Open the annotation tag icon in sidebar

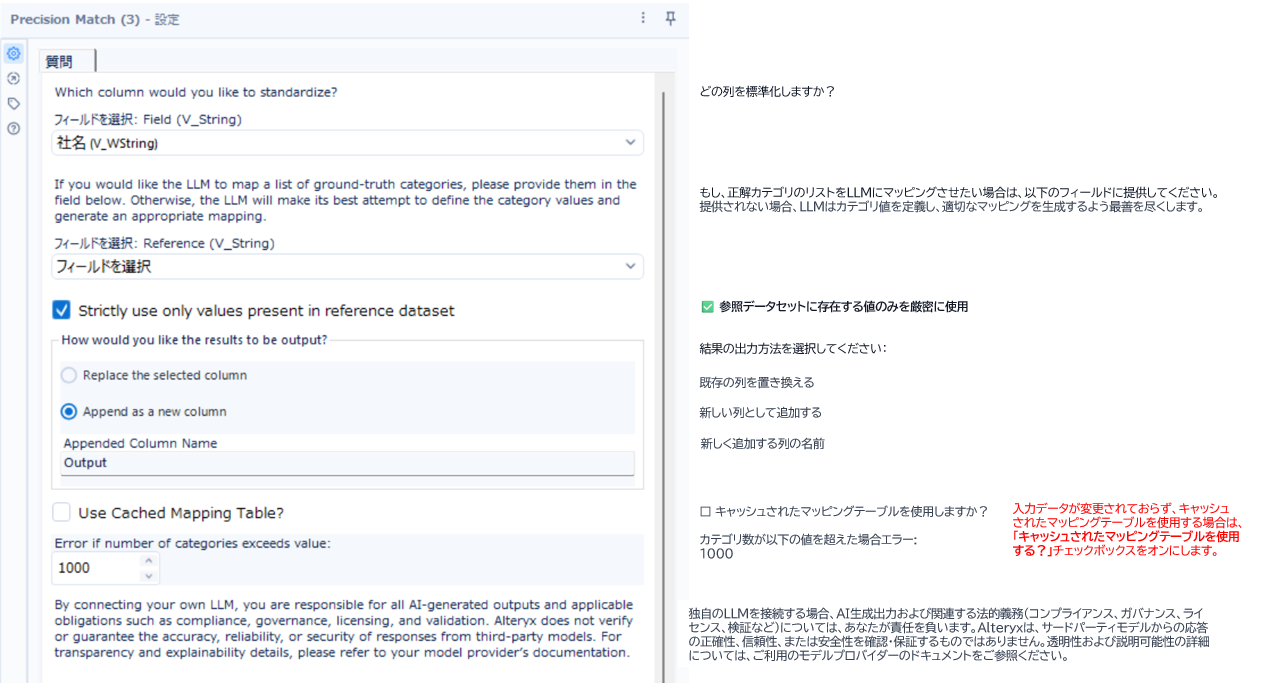click(x=14, y=103)
